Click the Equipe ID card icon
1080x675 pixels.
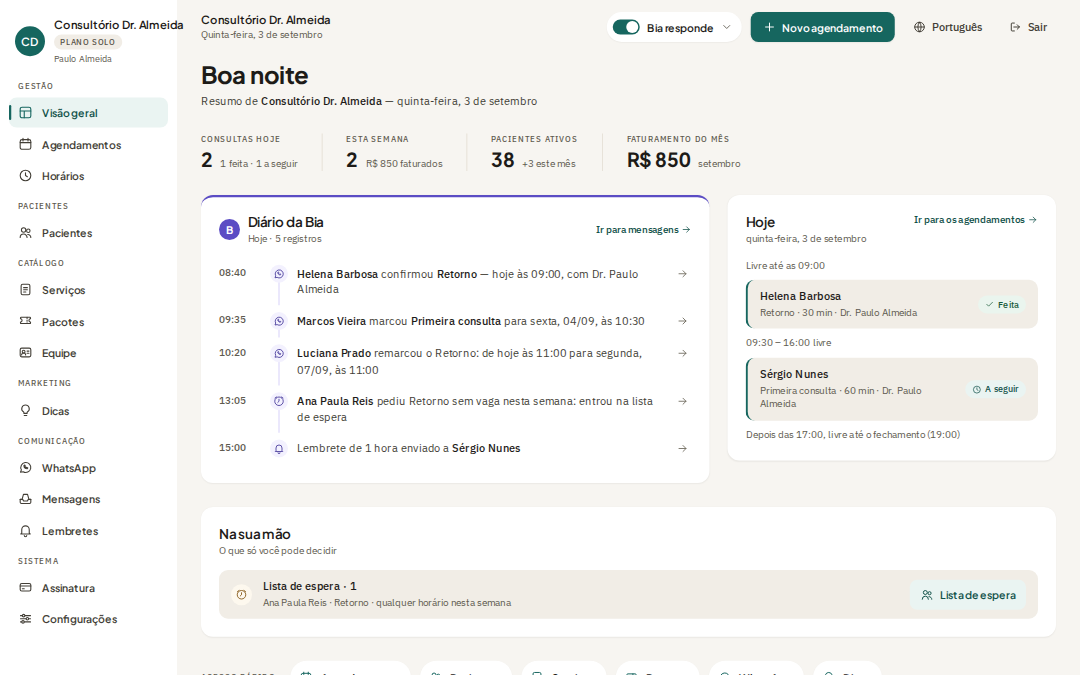[25, 353]
